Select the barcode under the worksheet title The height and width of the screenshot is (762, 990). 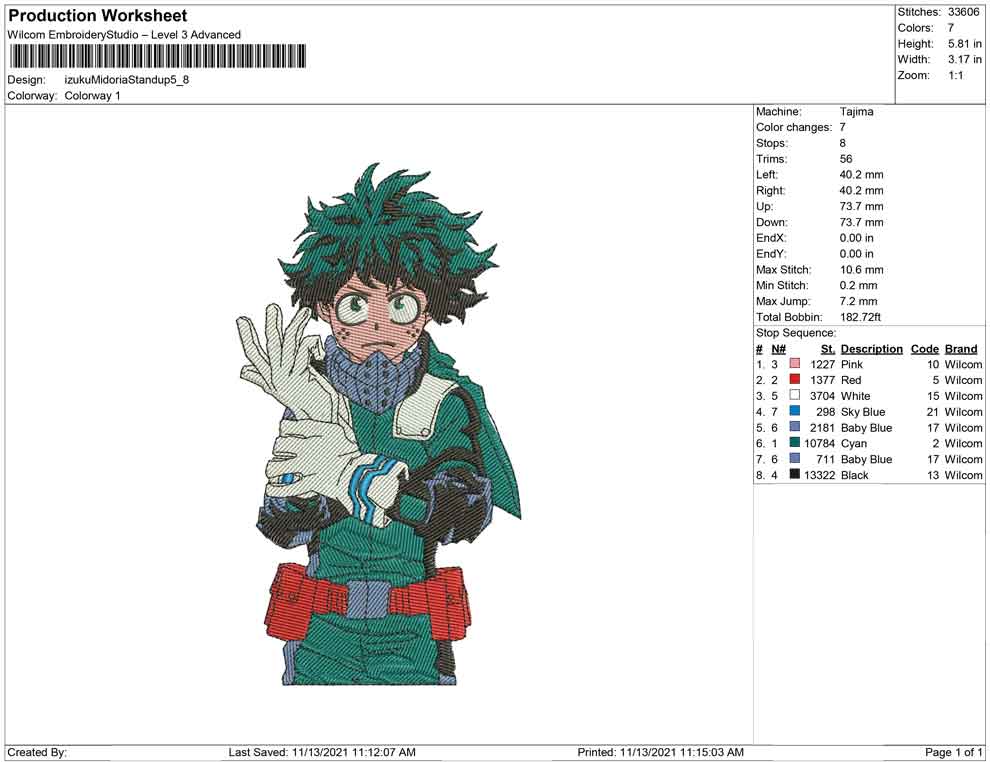pos(157,56)
